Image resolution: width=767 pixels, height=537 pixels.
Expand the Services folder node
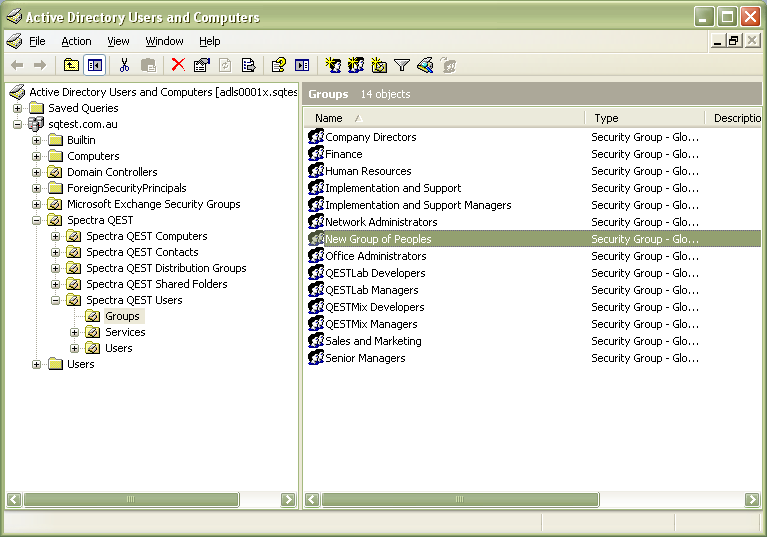[75, 332]
